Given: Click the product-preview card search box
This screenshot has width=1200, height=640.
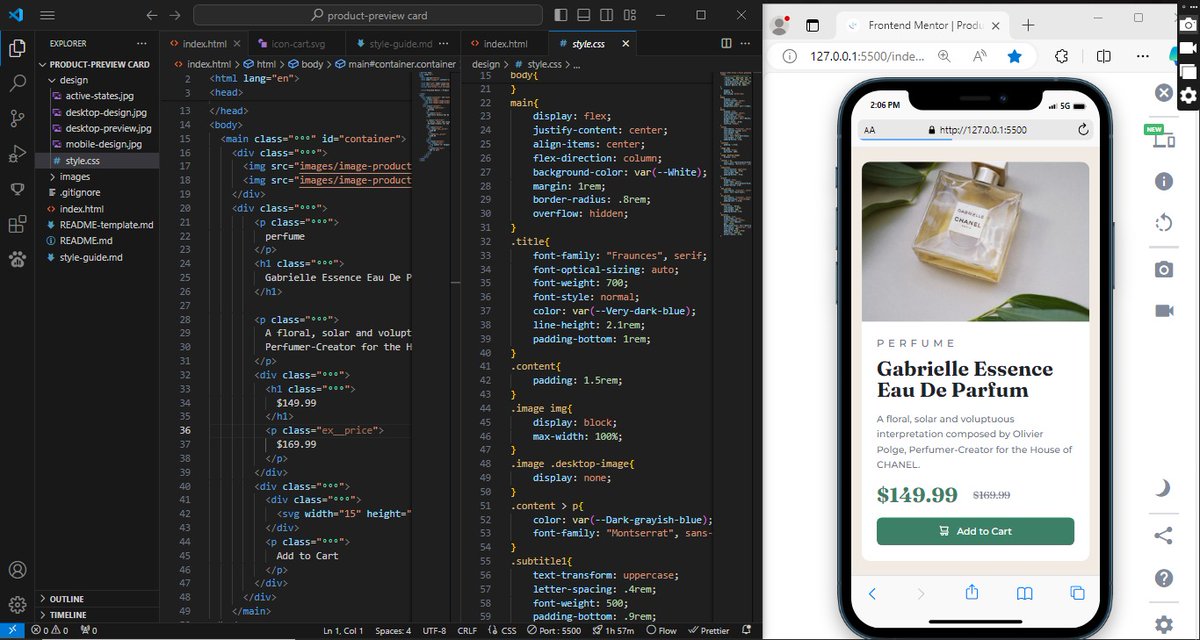Looking at the screenshot, I should click(368, 15).
